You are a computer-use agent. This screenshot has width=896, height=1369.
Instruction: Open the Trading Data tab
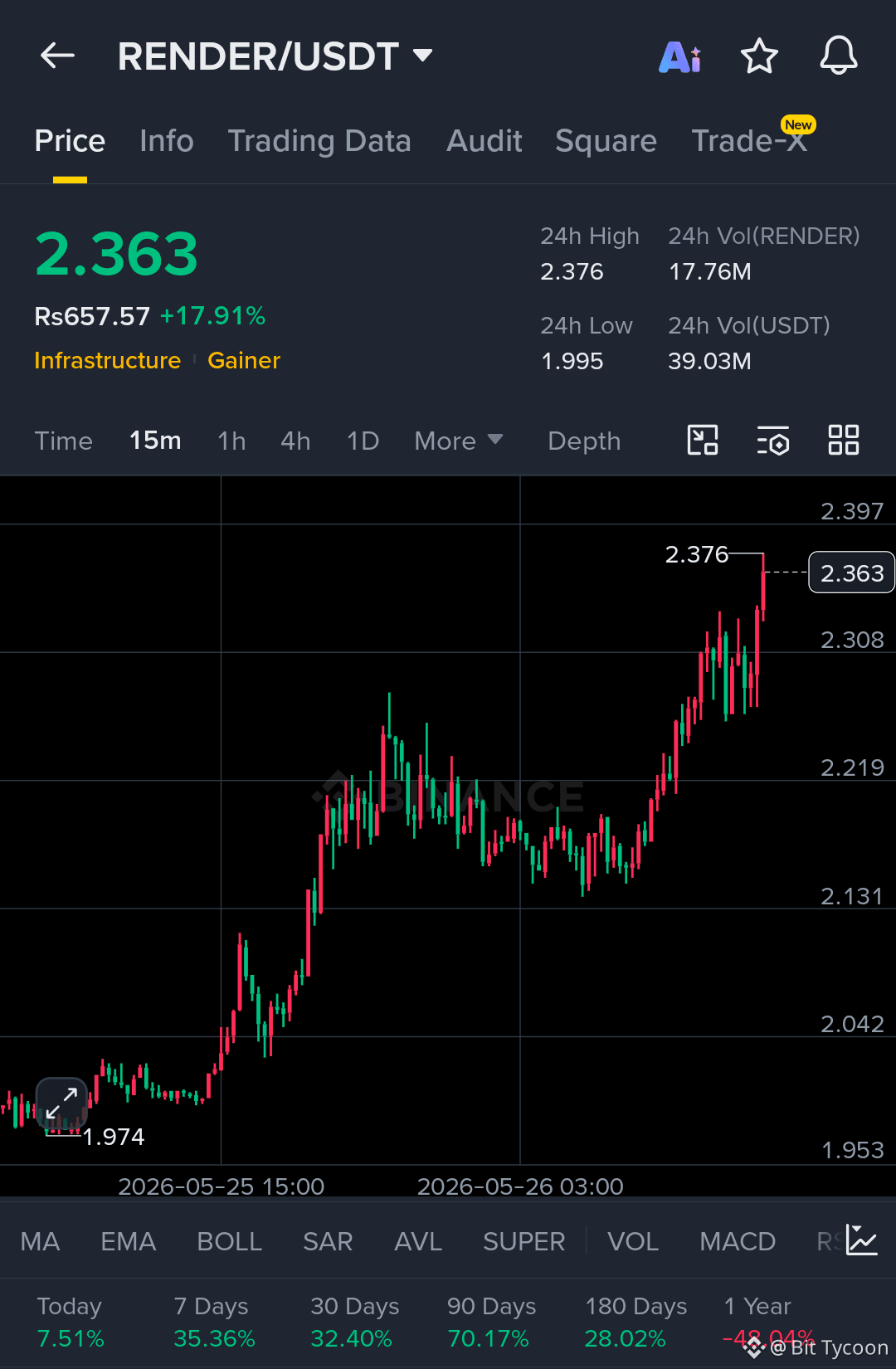tap(319, 141)
